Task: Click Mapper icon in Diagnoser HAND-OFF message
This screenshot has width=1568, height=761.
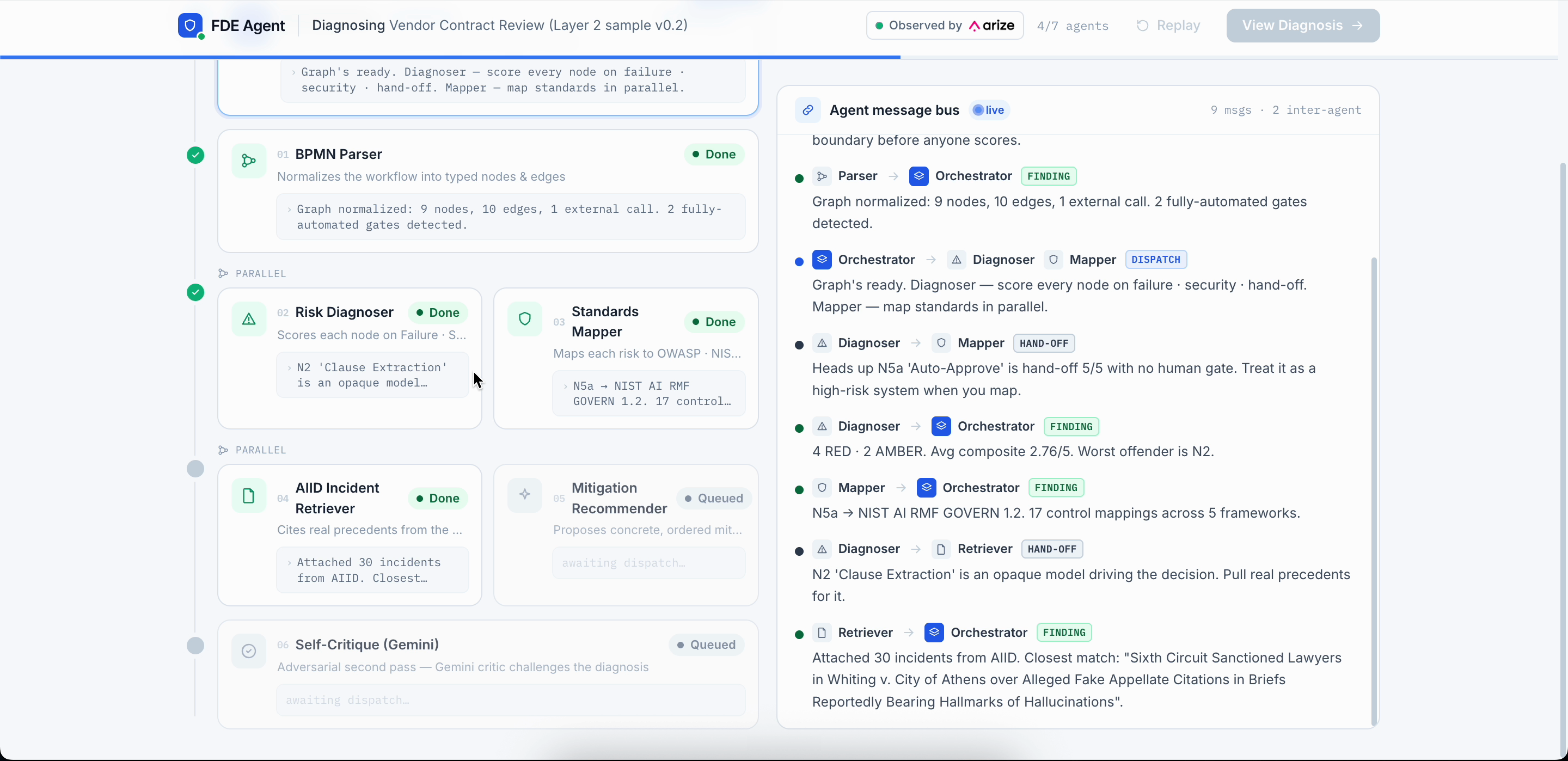Action: coord(941,343)
